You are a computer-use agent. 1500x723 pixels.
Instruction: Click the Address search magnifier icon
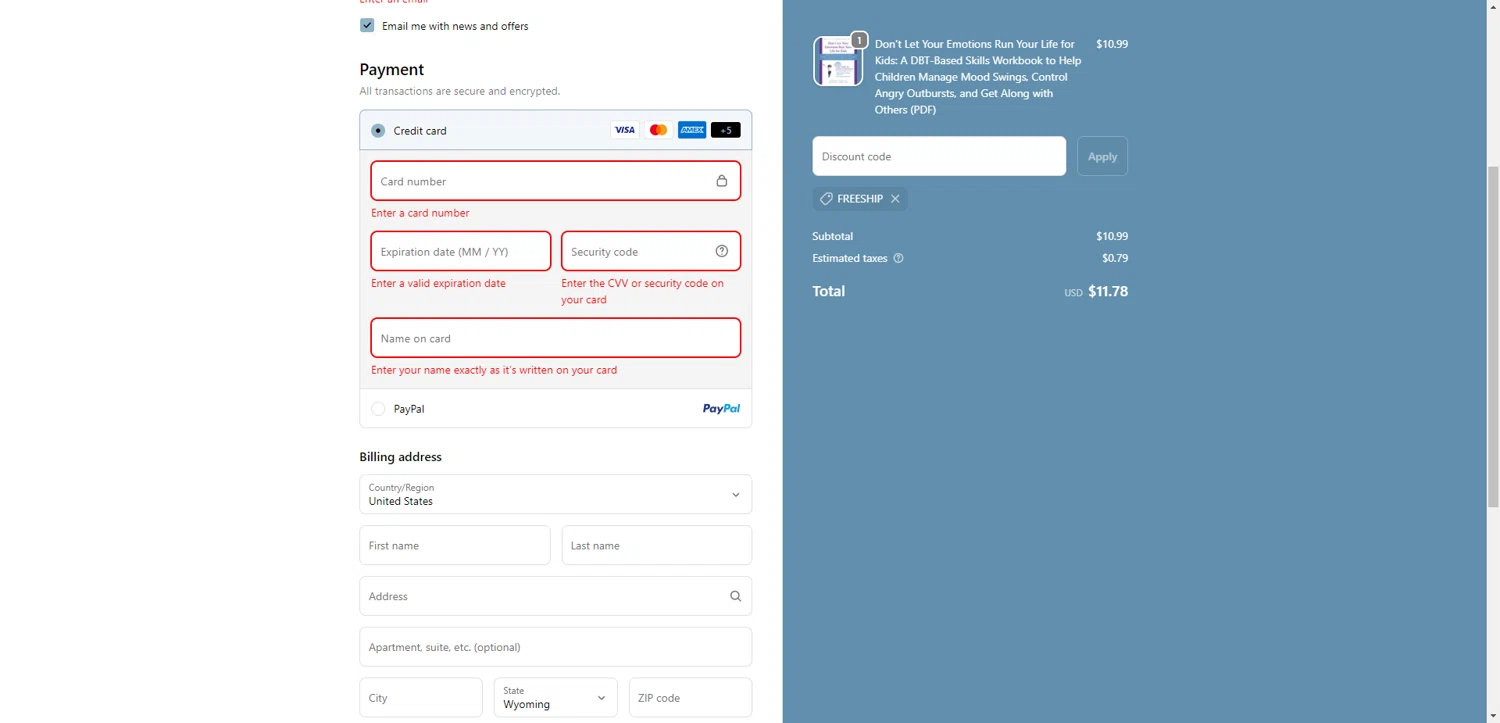pos(735,596)
